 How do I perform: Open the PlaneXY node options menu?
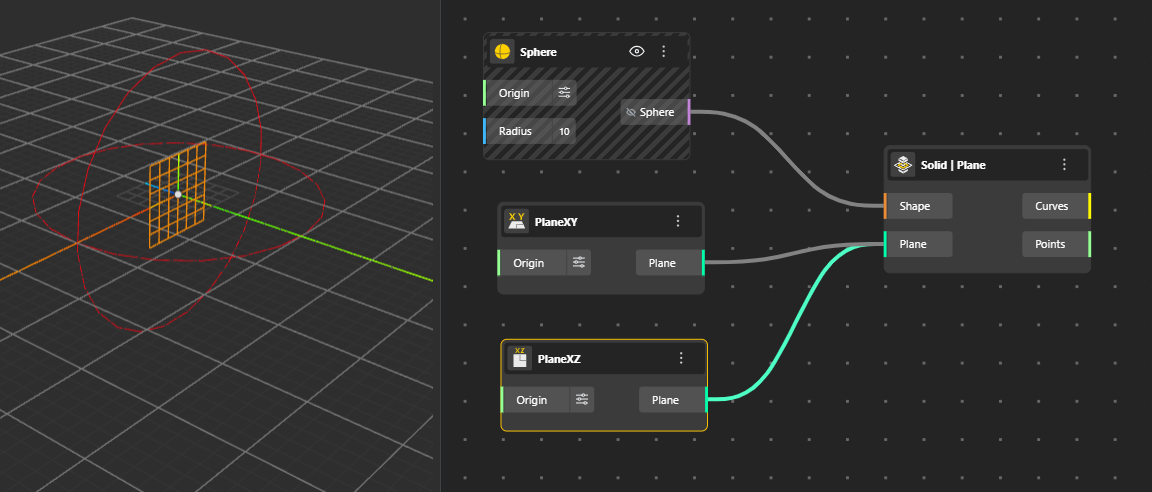coord(677,220)
